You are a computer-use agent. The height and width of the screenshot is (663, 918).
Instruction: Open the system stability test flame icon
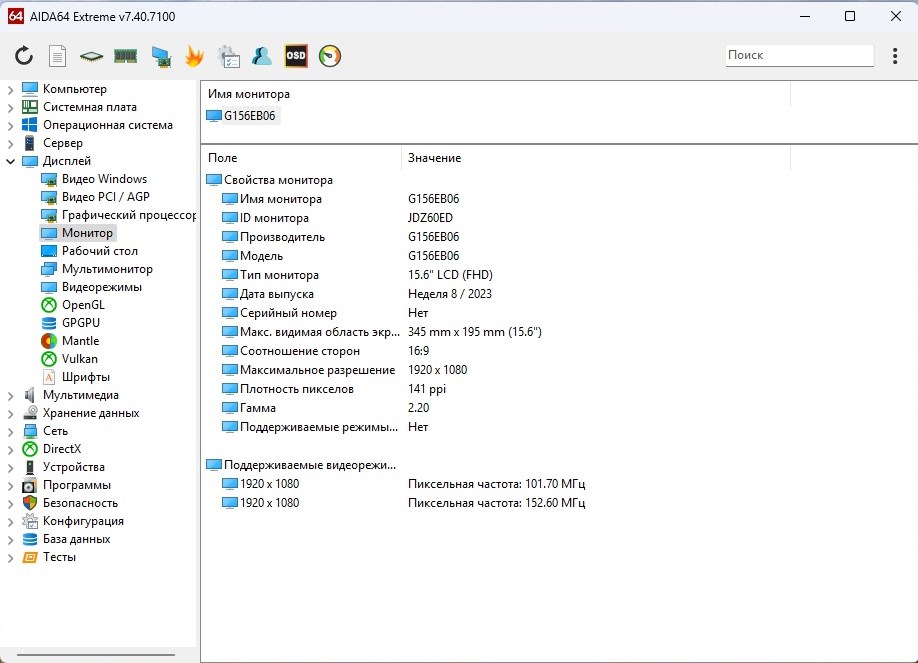tap(194, 56)
